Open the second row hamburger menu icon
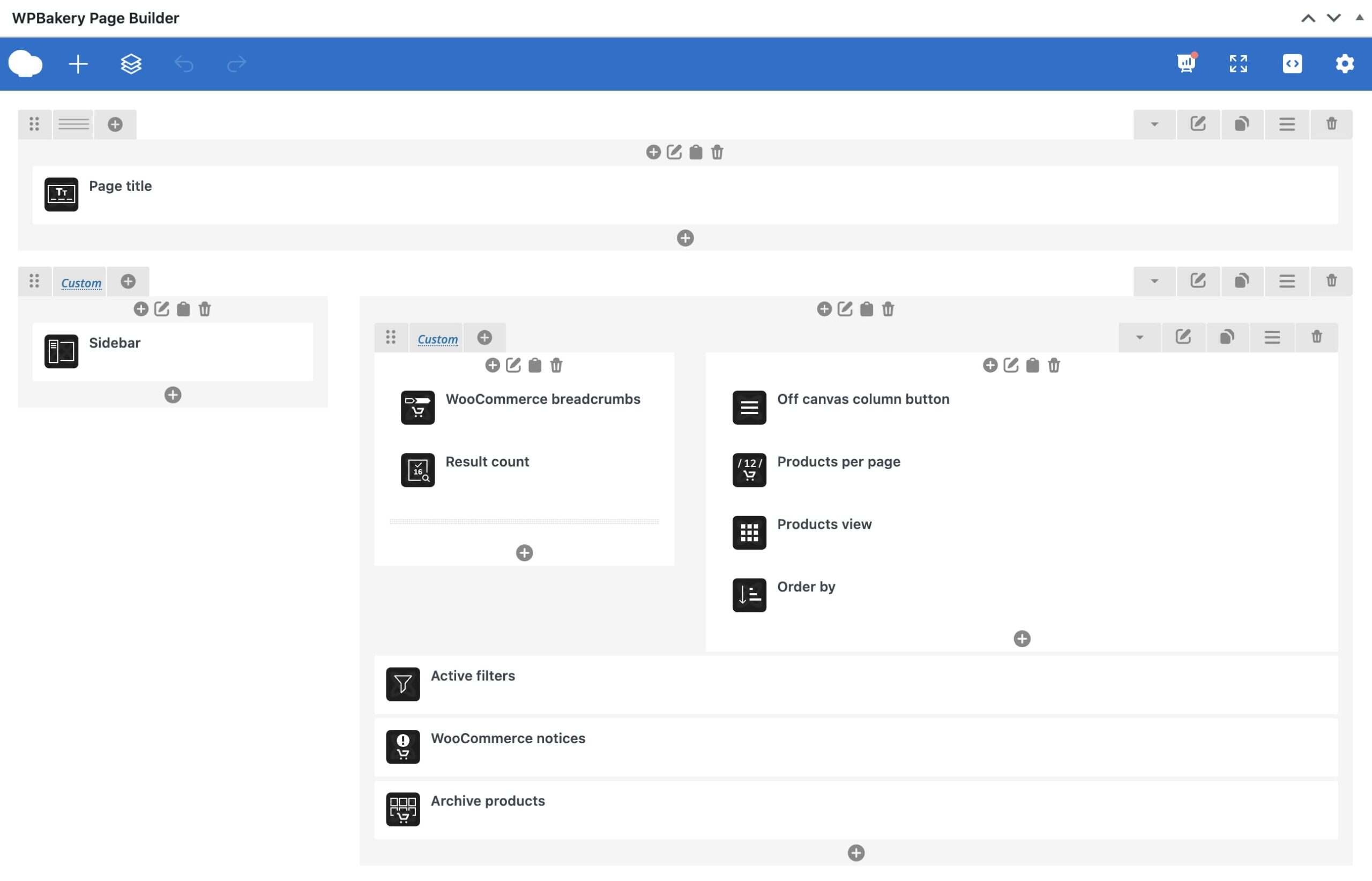 coord(1287,281)
